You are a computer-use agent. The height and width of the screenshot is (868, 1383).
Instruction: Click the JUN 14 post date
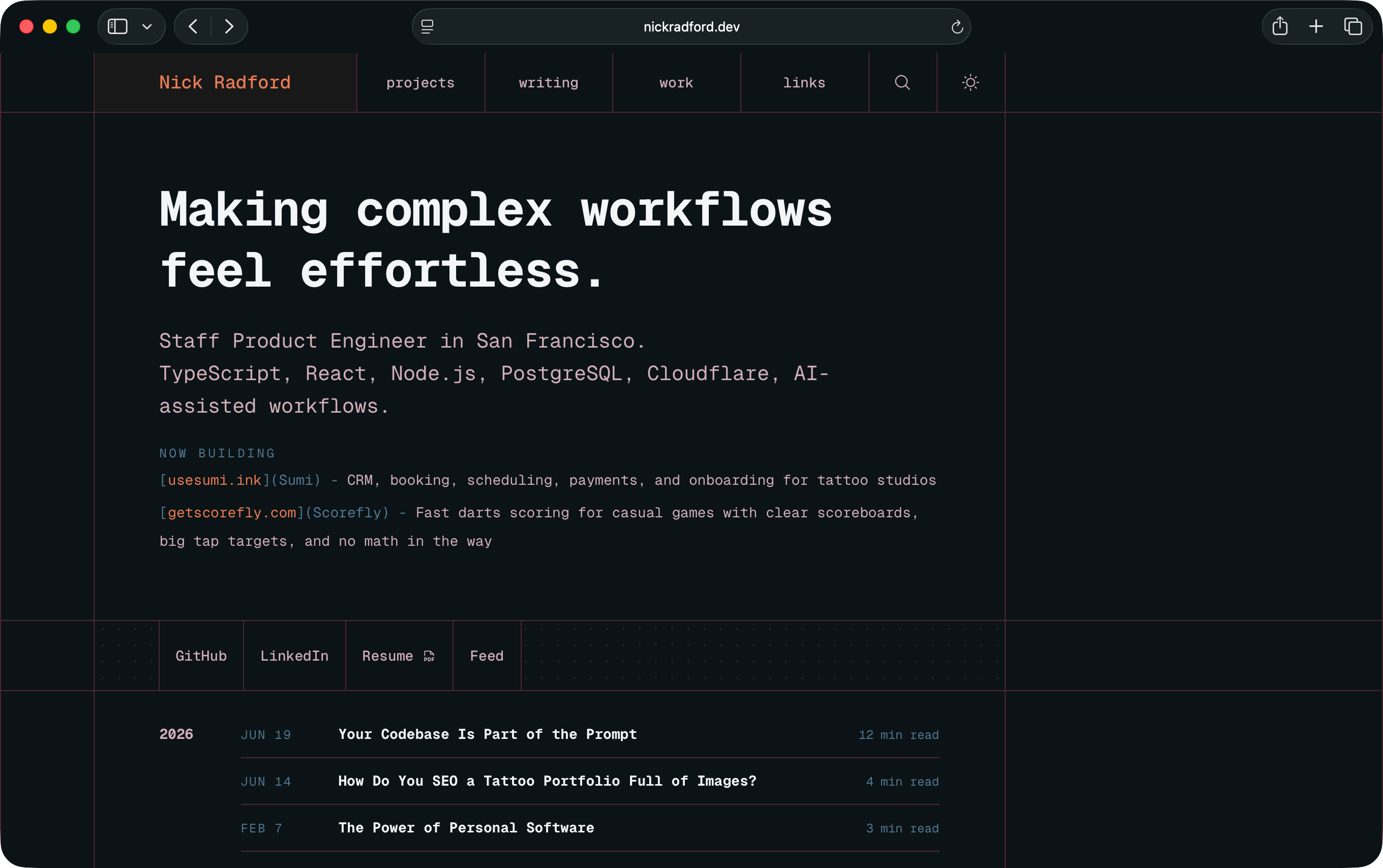coord(266,781)
